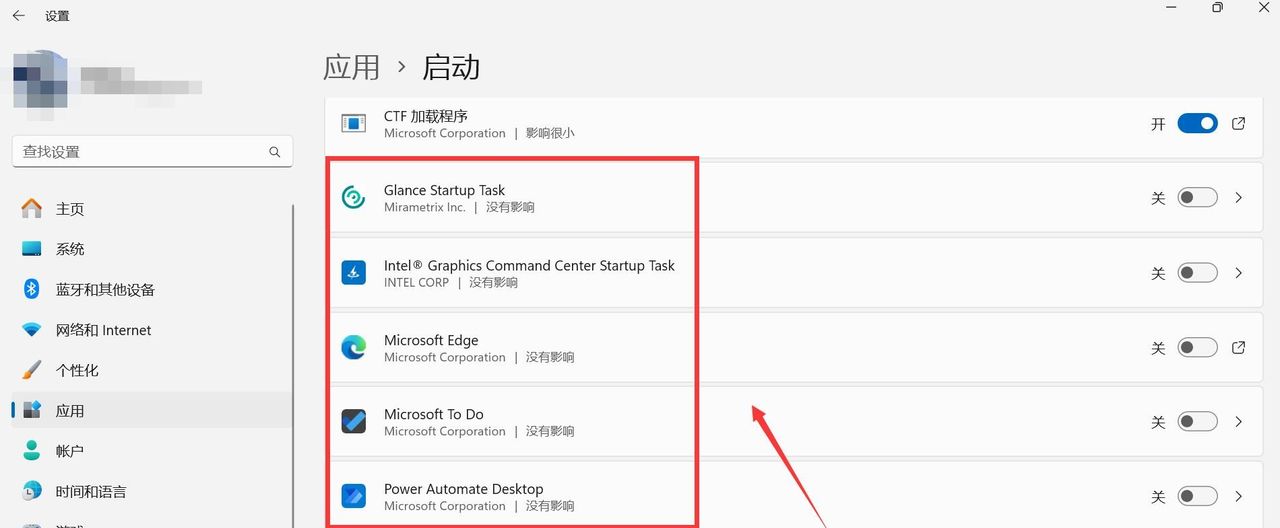The height and width of the screenshot is (528, 1280).
Task: Open the 帐户 settings page
Action: click(x=152, y=451)
